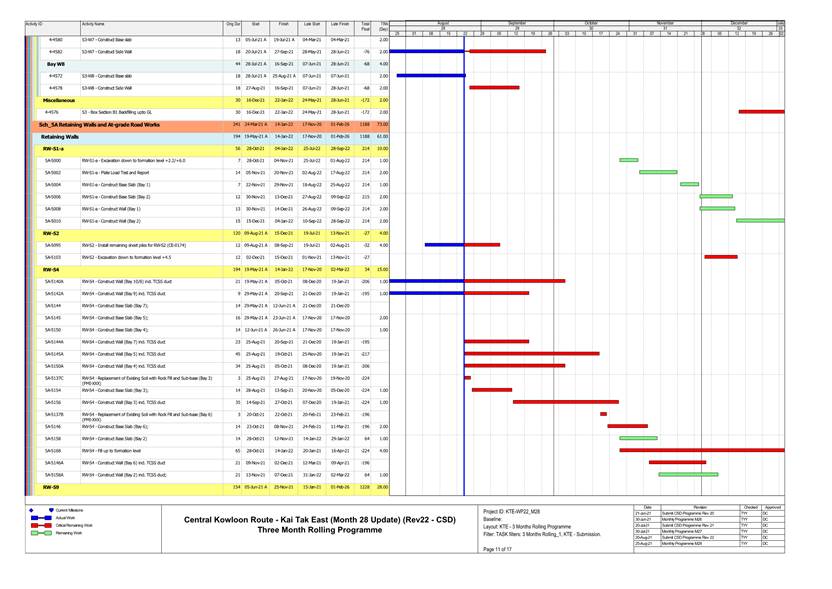Collapse the Bay W8 group row
The height and width of the screenshot is (589, 832).
click(x=56, y=64)
